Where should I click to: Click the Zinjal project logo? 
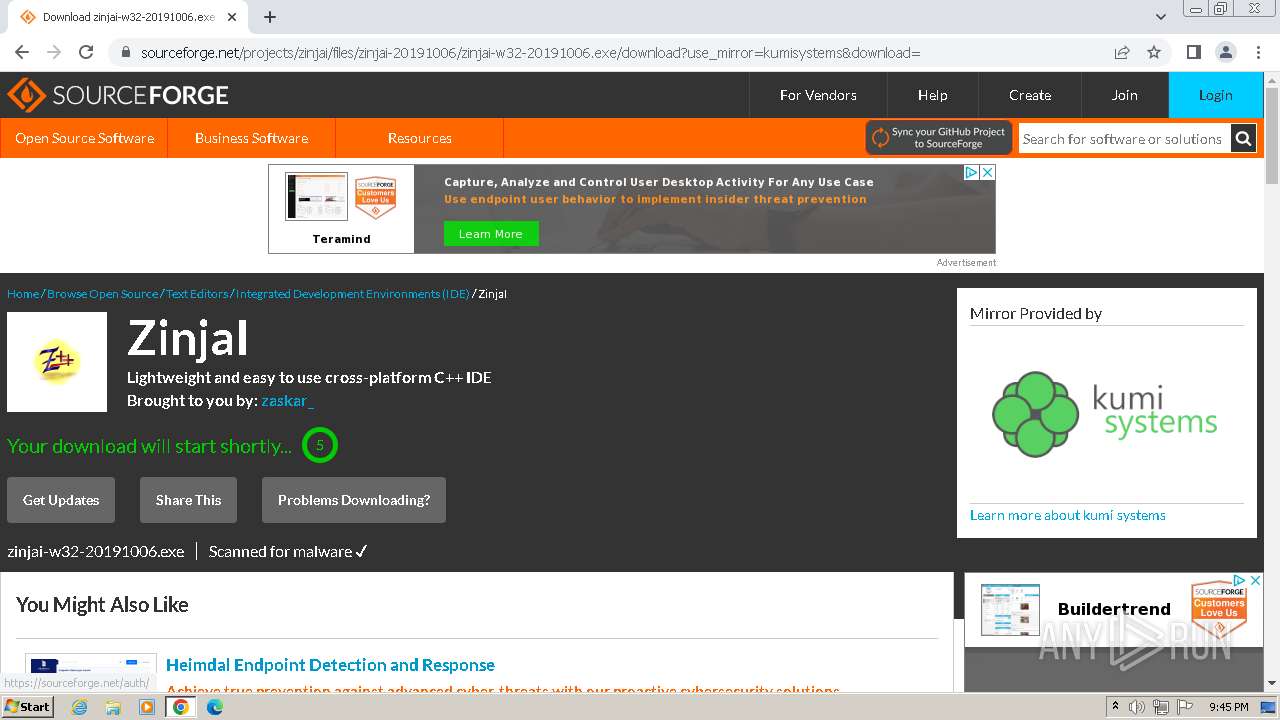tap(57, 362)
